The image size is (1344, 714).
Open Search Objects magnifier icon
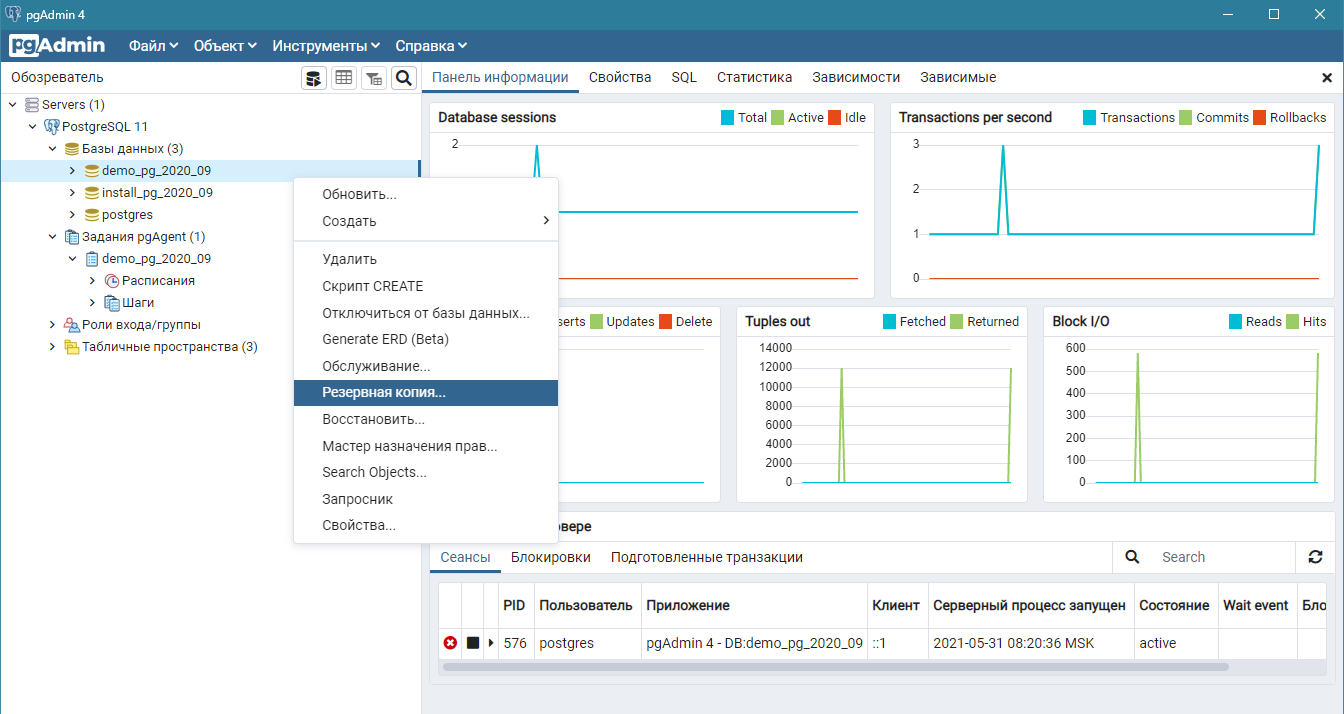(x=403, y=78)
